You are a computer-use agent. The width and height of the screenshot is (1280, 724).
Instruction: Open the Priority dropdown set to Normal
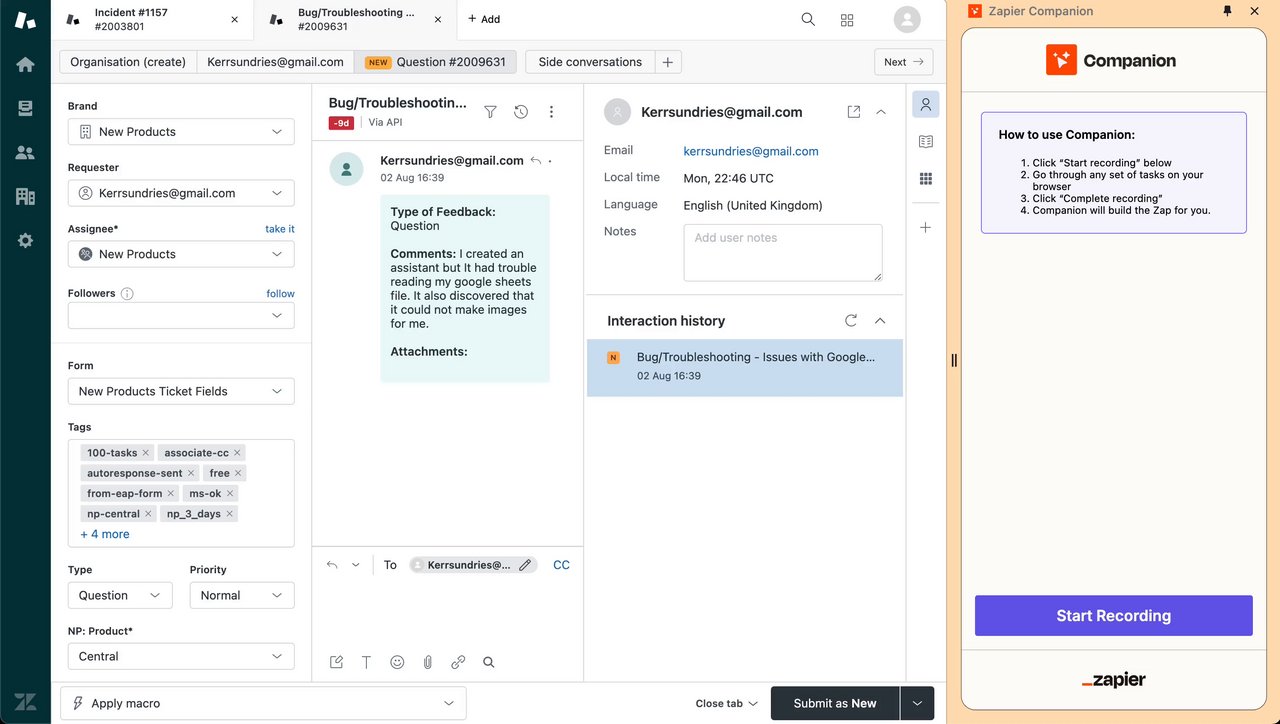point(242,595)
